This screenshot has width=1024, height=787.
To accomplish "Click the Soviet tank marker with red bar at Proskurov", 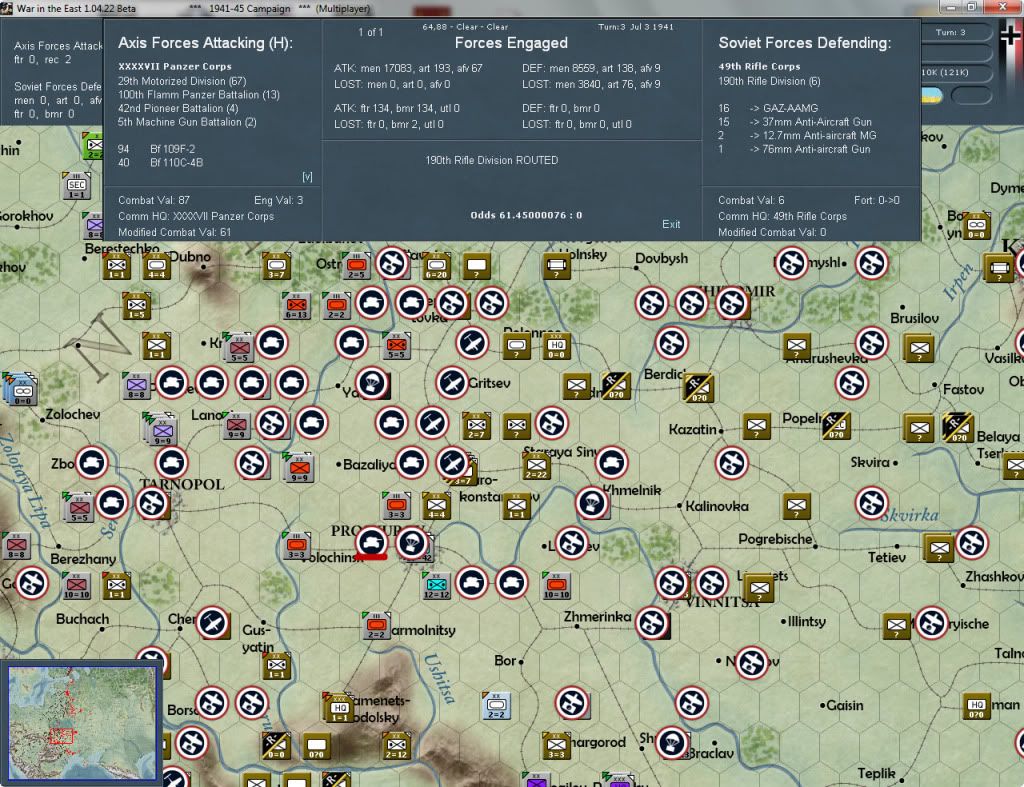I will [x=372, y=543].
